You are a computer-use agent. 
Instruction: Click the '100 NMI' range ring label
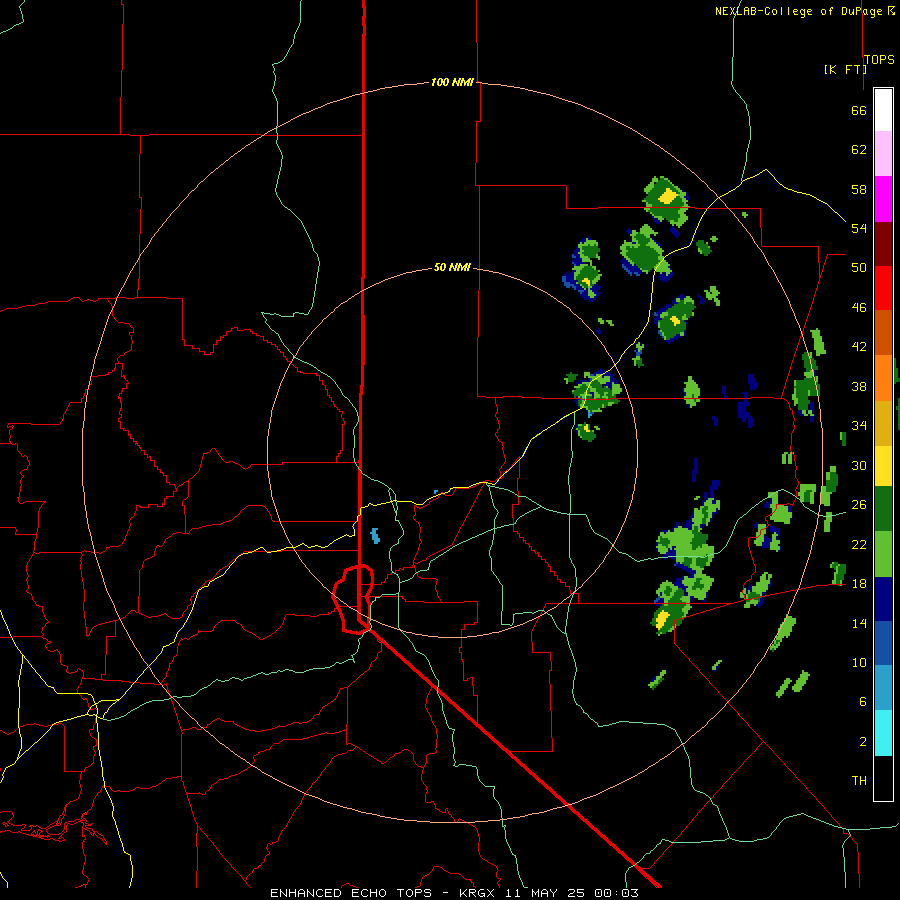452,83
